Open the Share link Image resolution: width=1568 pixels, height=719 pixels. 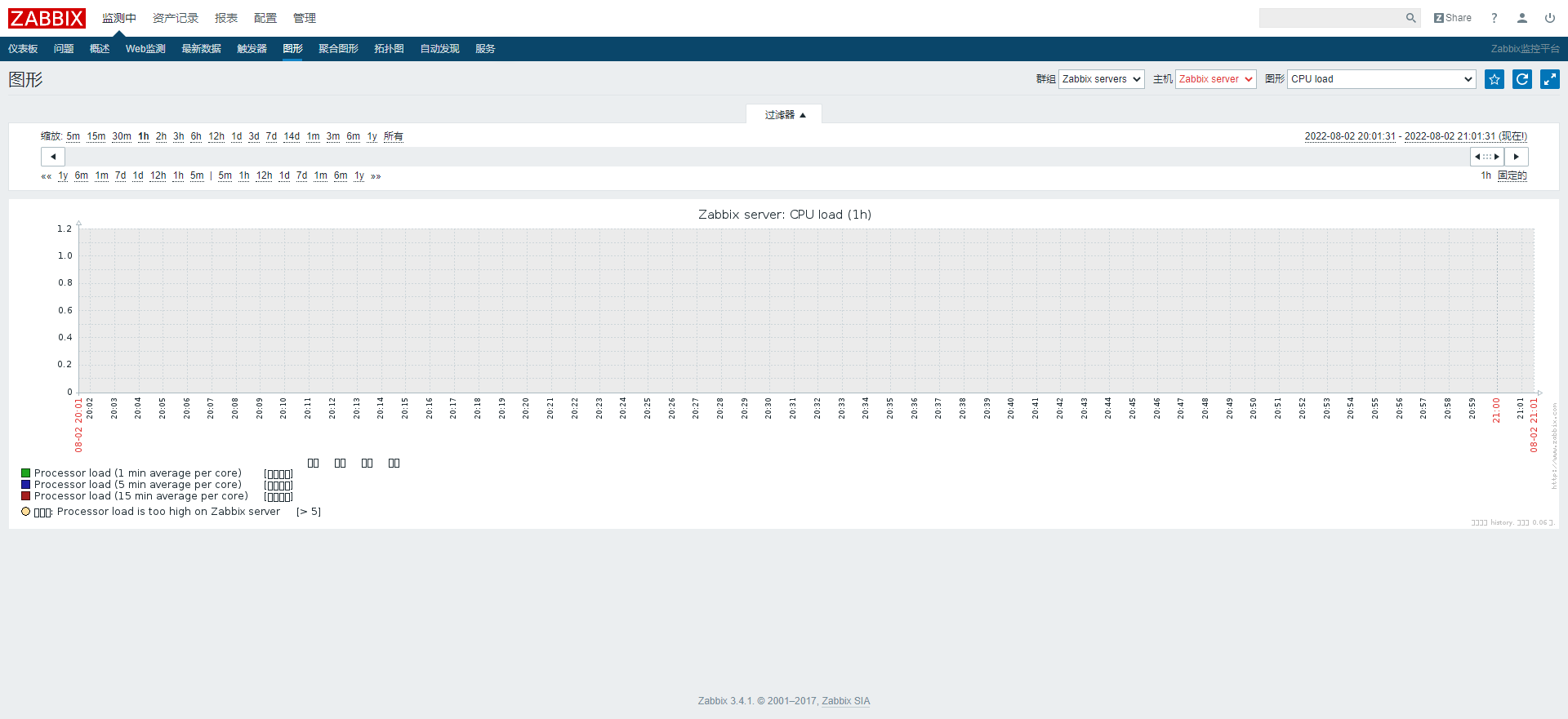[1453, 18]
